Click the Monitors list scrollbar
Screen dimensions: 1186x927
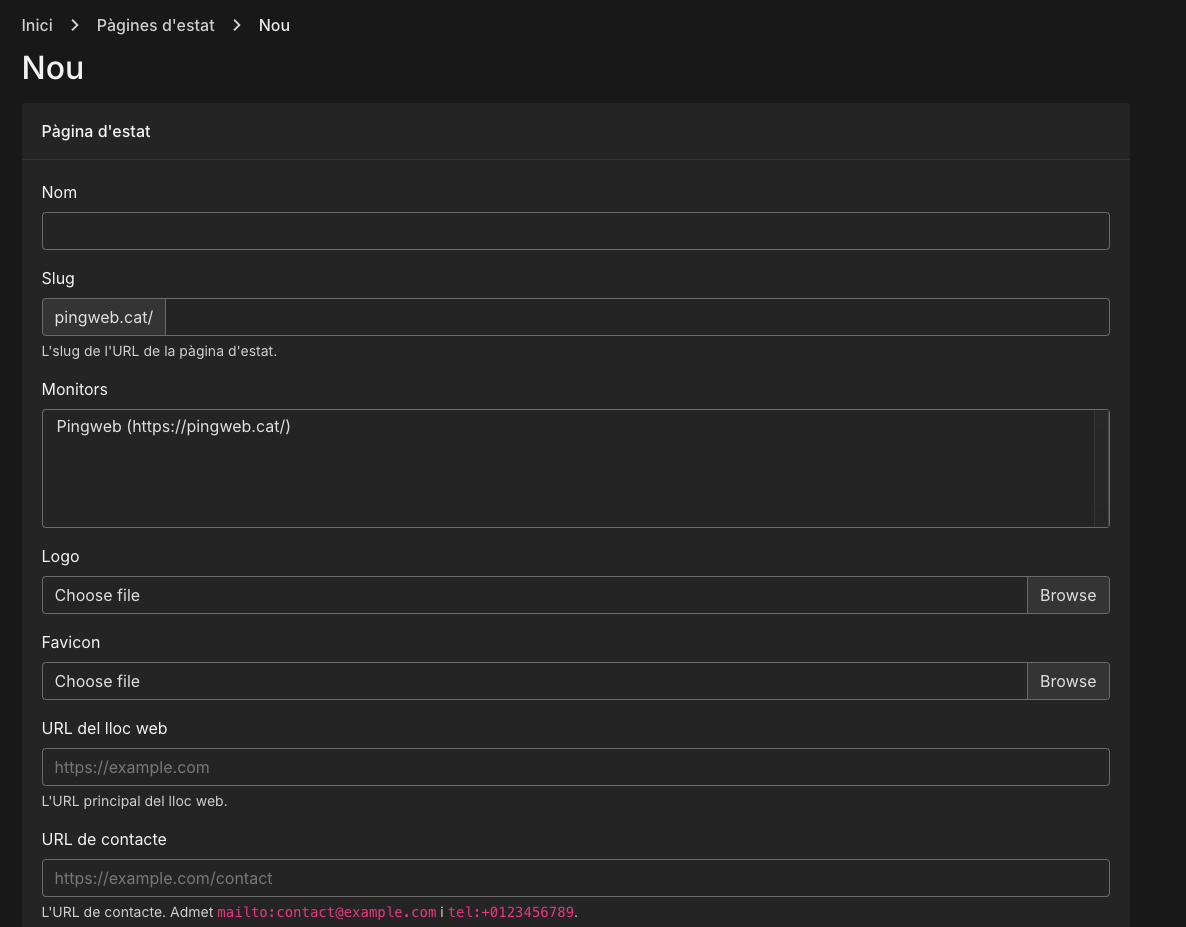(x=1101, y=468)
